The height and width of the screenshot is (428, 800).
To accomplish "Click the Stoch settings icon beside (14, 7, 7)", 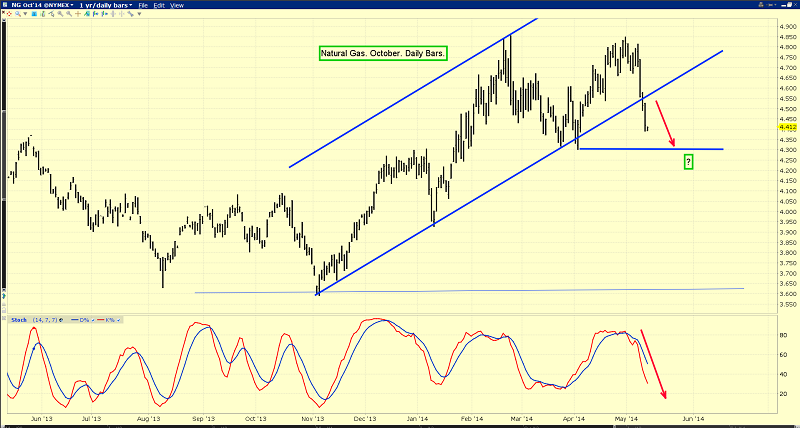I will 61,320.
